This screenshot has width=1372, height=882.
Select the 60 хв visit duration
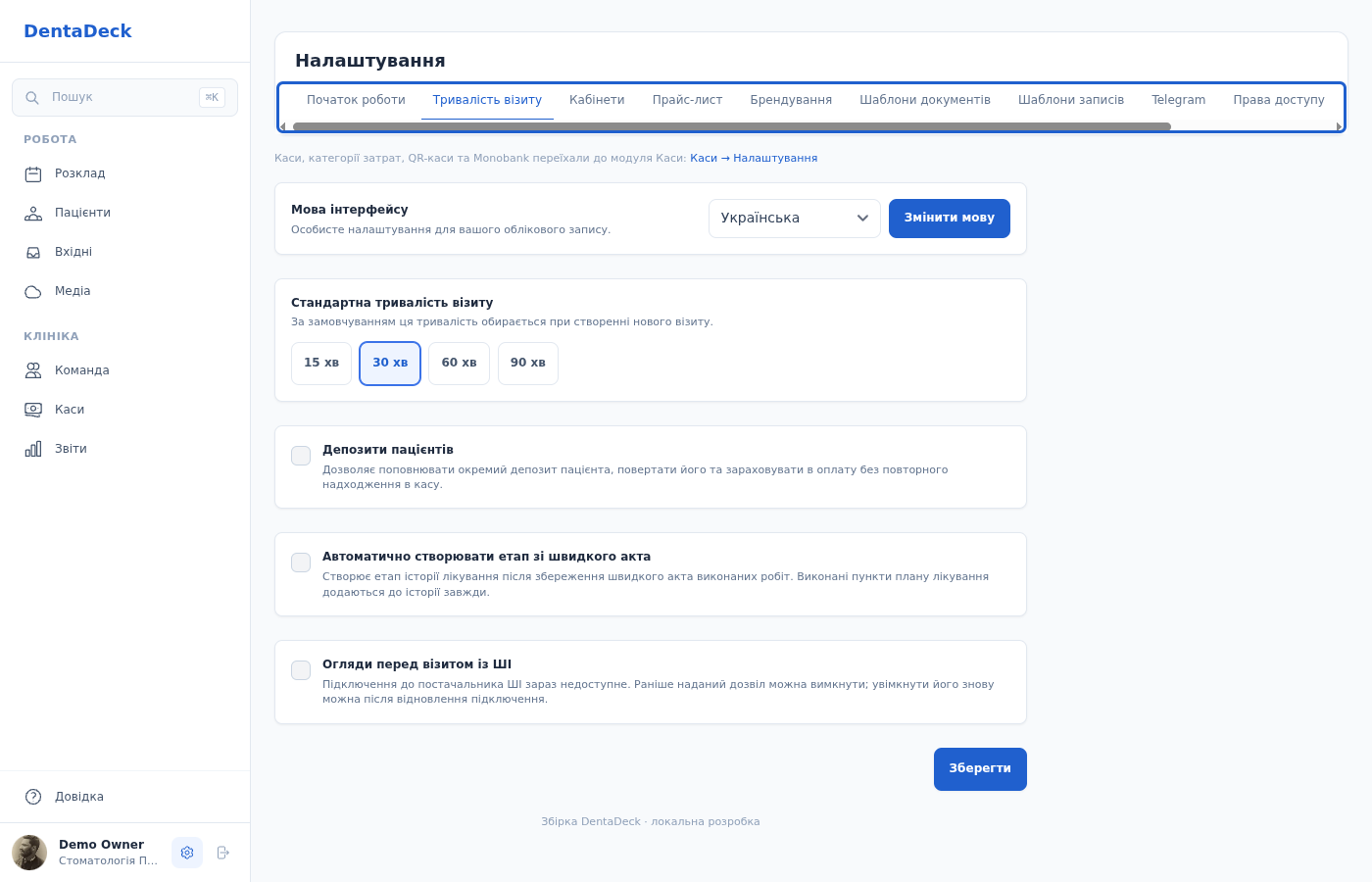459,364
